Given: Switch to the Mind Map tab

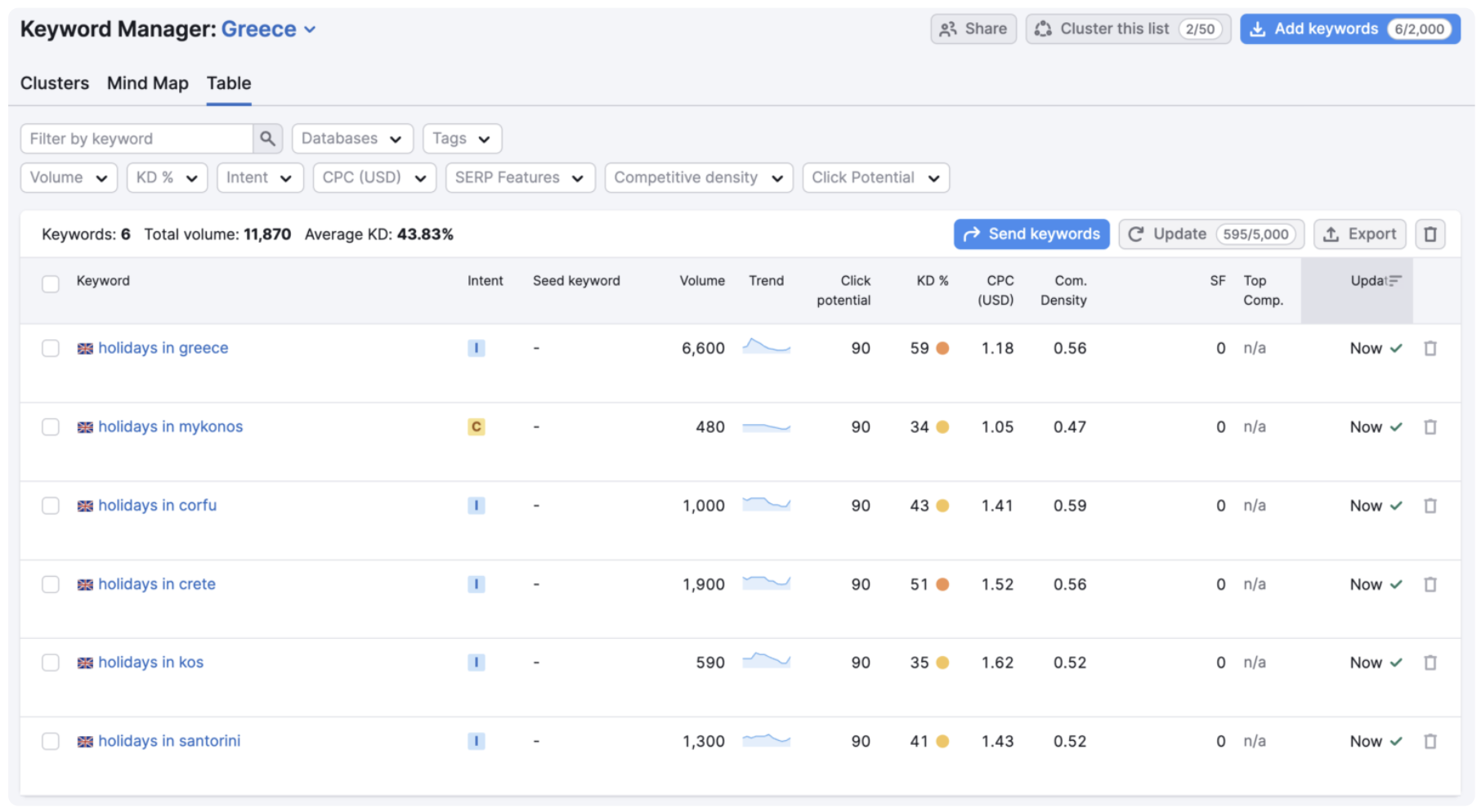Looking at the screenshot, I should 147,83.
